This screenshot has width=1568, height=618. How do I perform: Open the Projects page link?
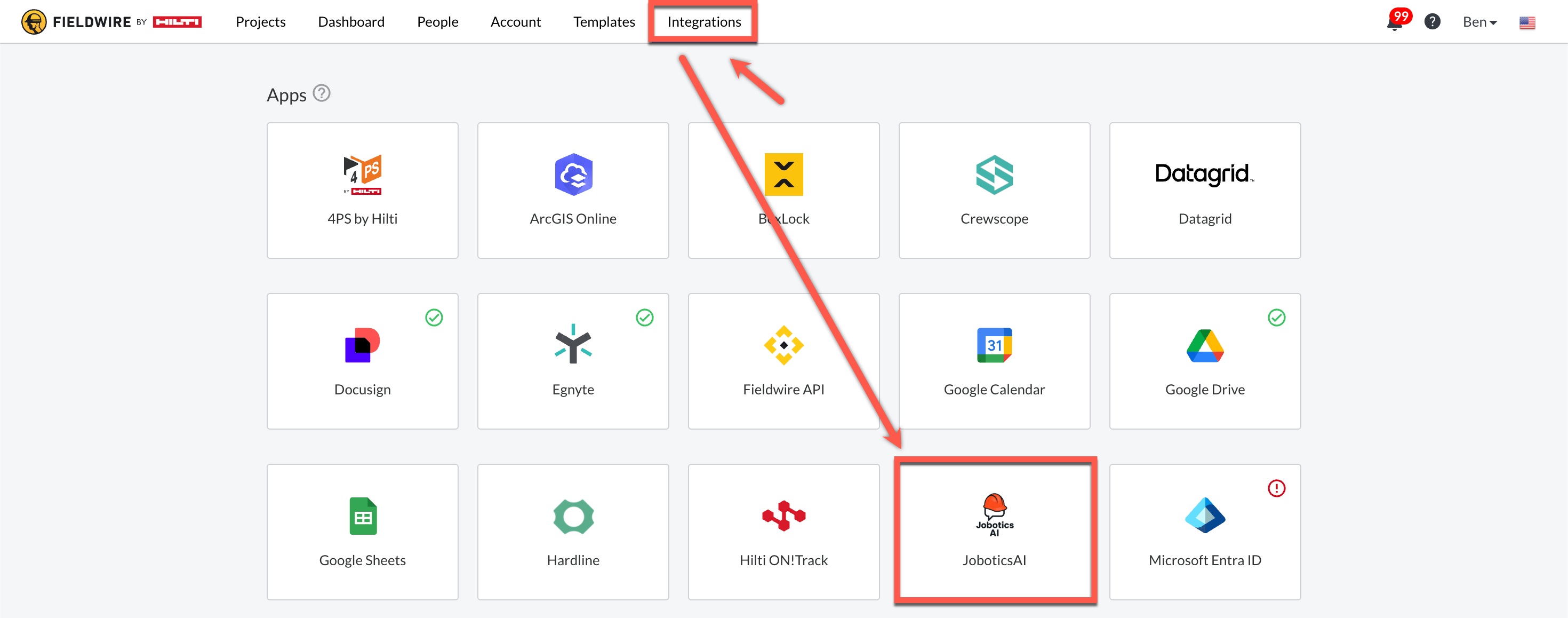260,22
